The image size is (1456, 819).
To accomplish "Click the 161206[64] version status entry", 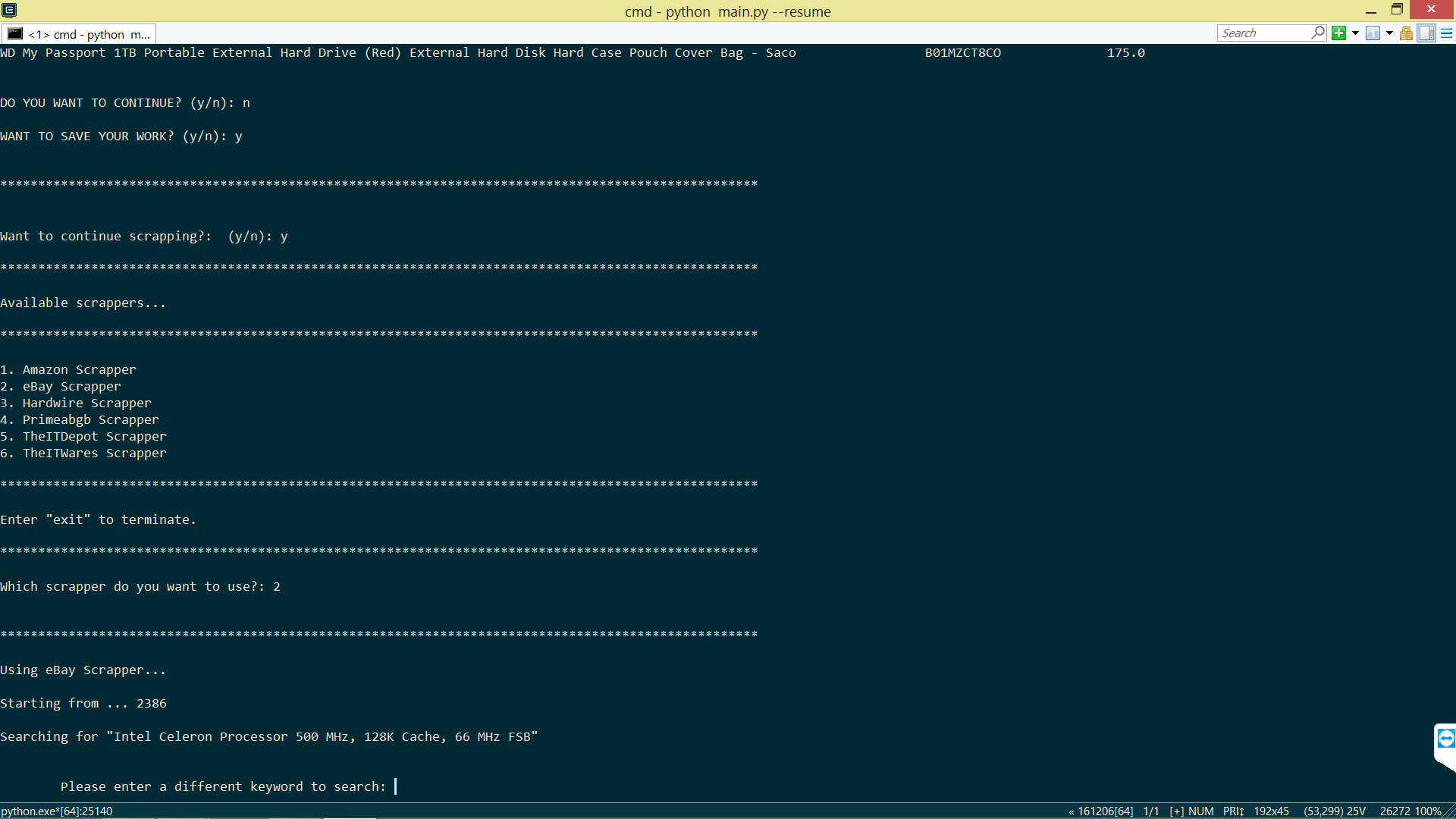I will click(1106, 811).
